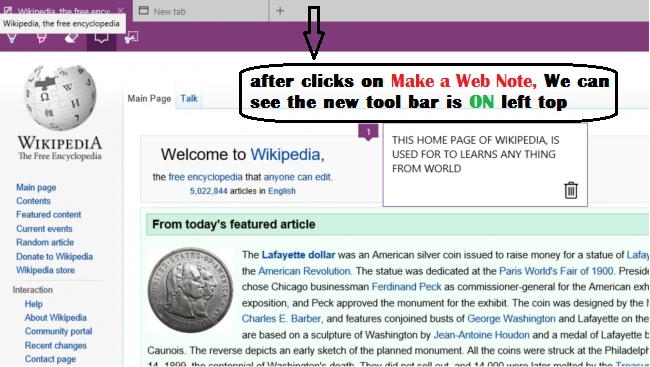This screenshot has height=367, width=650.
Task: Open Recent changes link
Action: 56,346
